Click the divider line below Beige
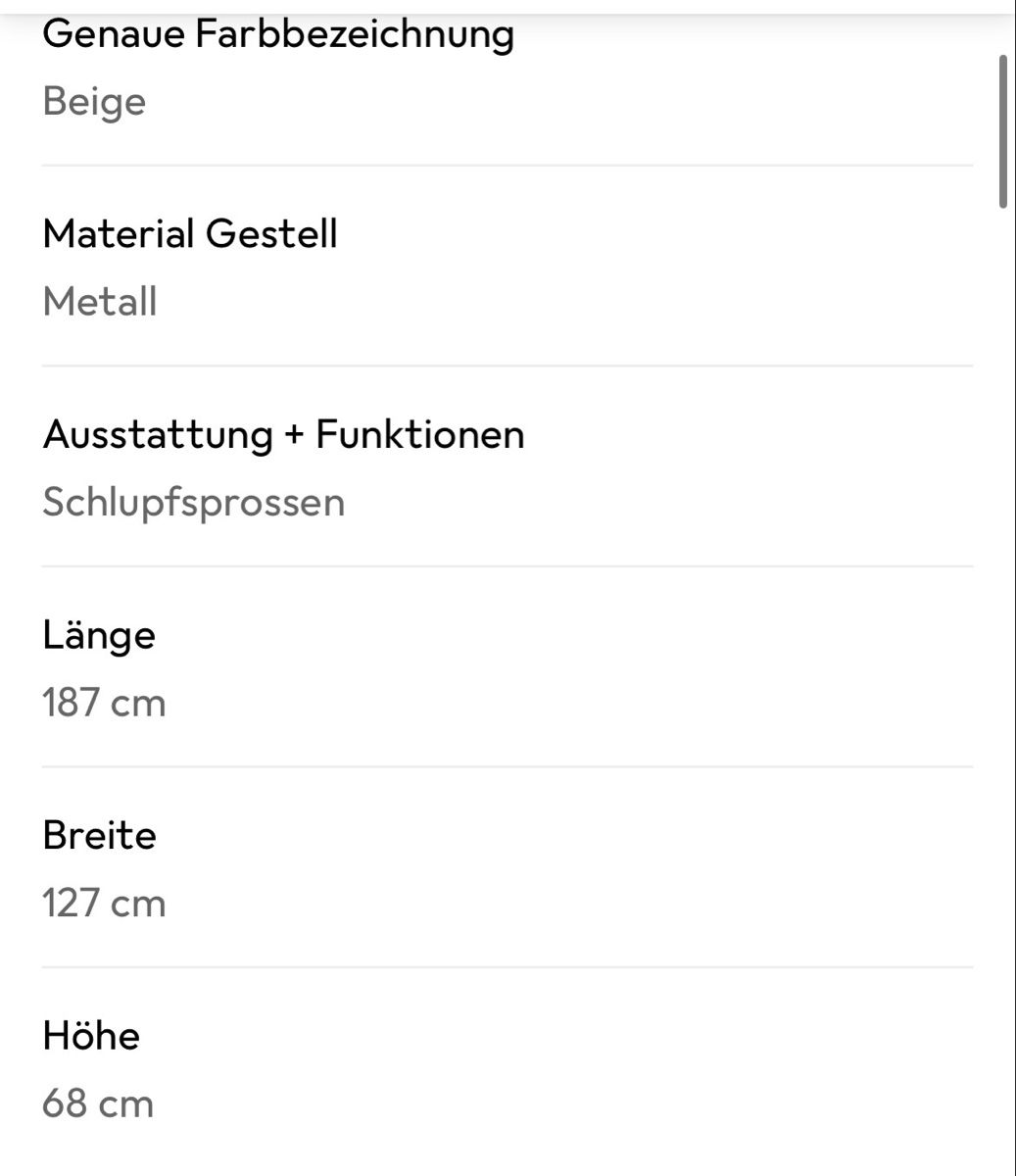 pos(508,166)
